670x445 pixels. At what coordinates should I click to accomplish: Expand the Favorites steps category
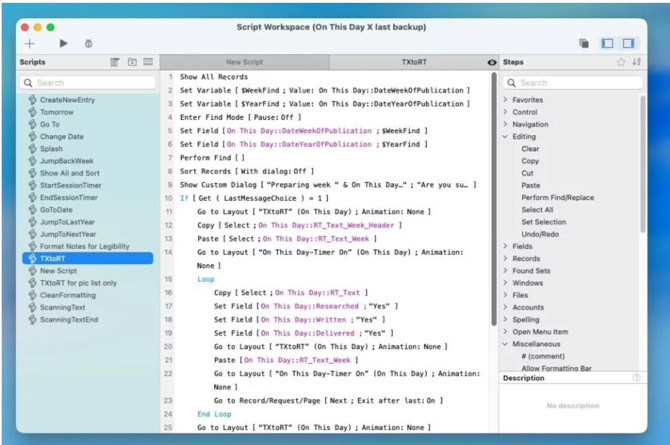(x=506, y=100)
